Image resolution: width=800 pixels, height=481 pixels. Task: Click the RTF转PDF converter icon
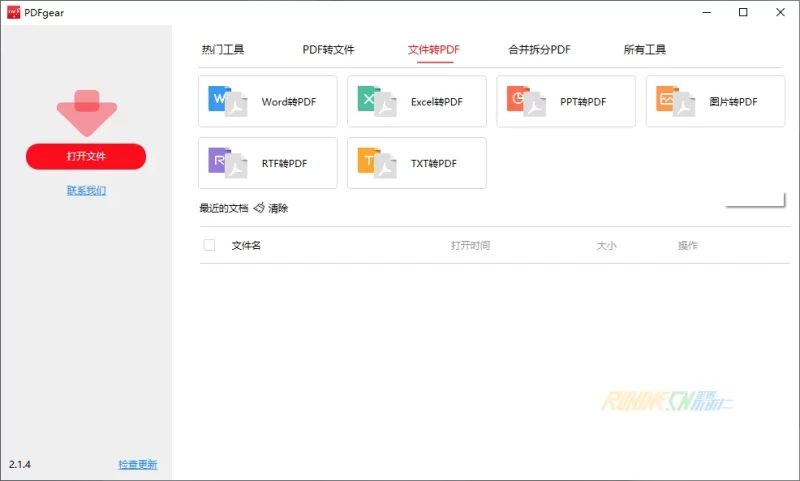(x=227, y=163)
